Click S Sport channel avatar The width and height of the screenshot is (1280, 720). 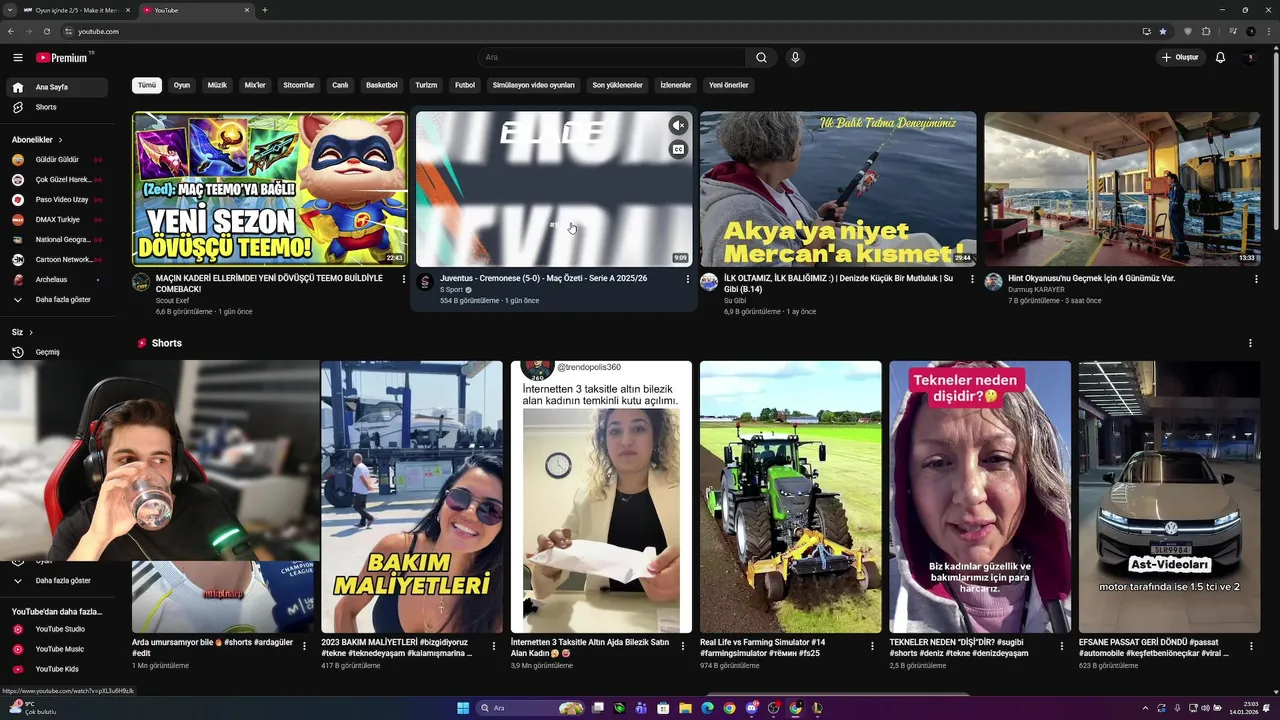pyautogui.click(x=425, y=282)
